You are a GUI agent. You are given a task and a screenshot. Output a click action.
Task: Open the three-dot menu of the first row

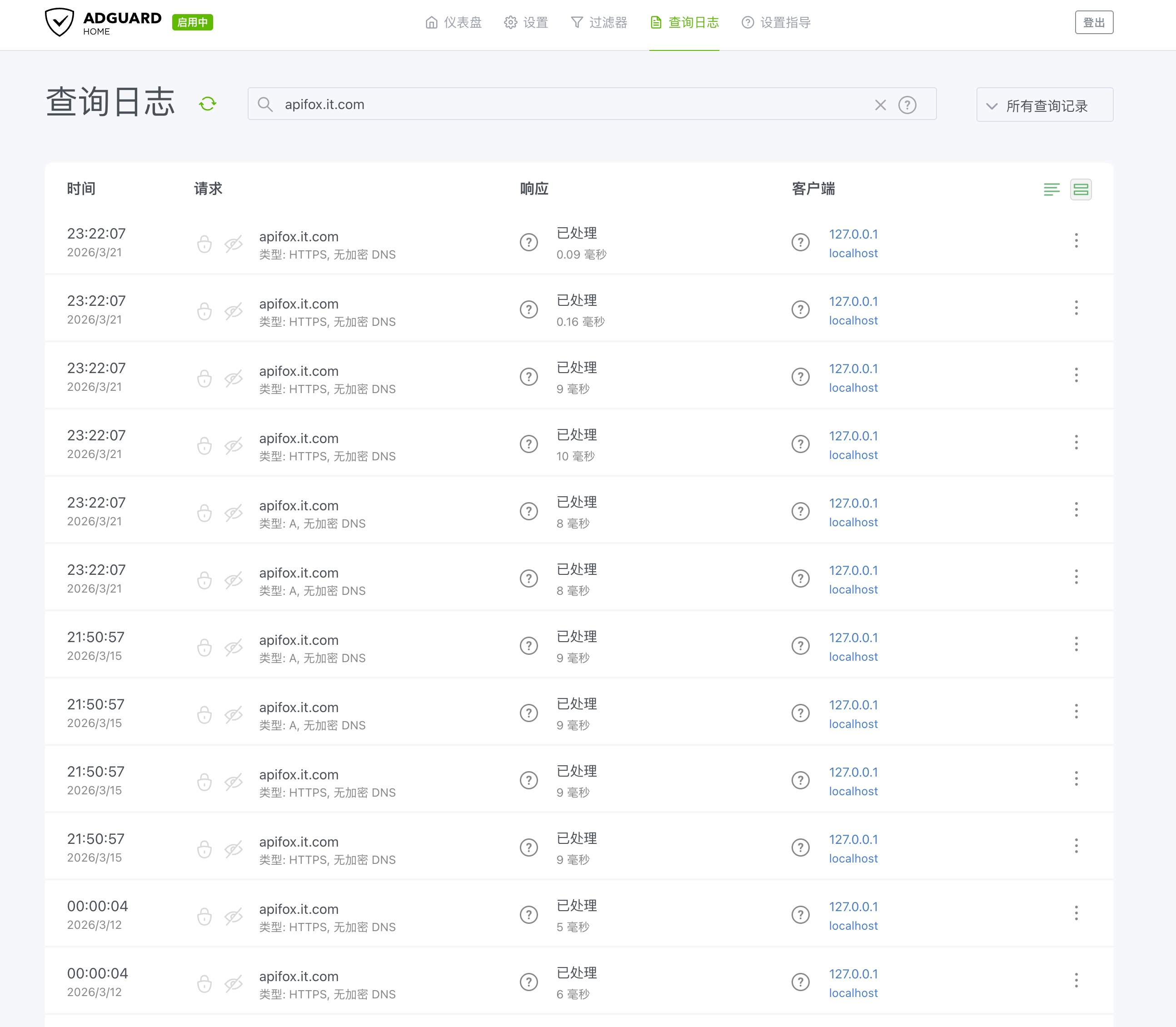[x=1076, y=241]
